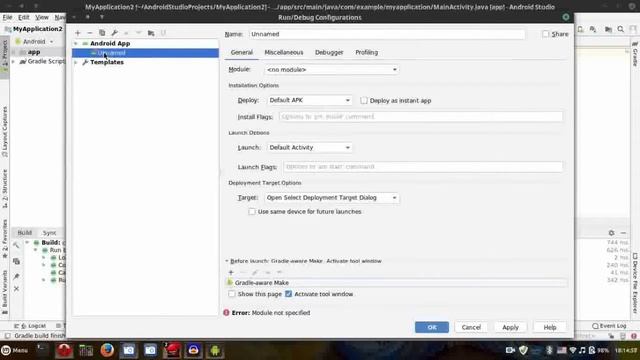
Task: Click the Bluetooth tray icon
Action: click(x=549, y=350)
